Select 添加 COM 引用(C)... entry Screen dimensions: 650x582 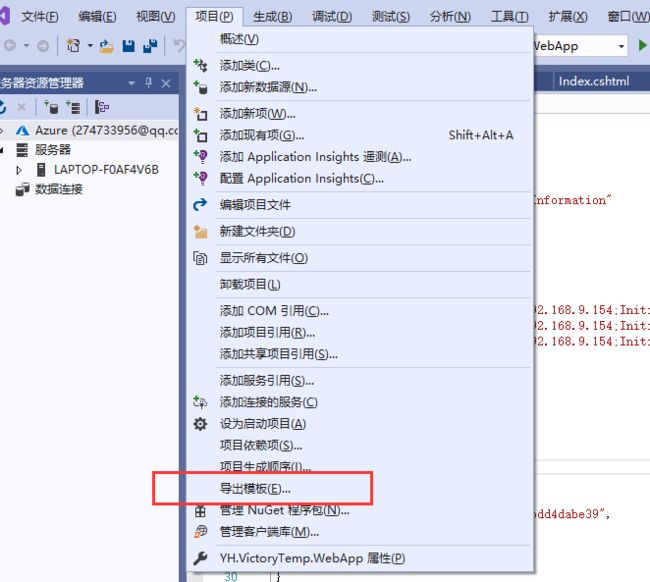pos(360,311)
